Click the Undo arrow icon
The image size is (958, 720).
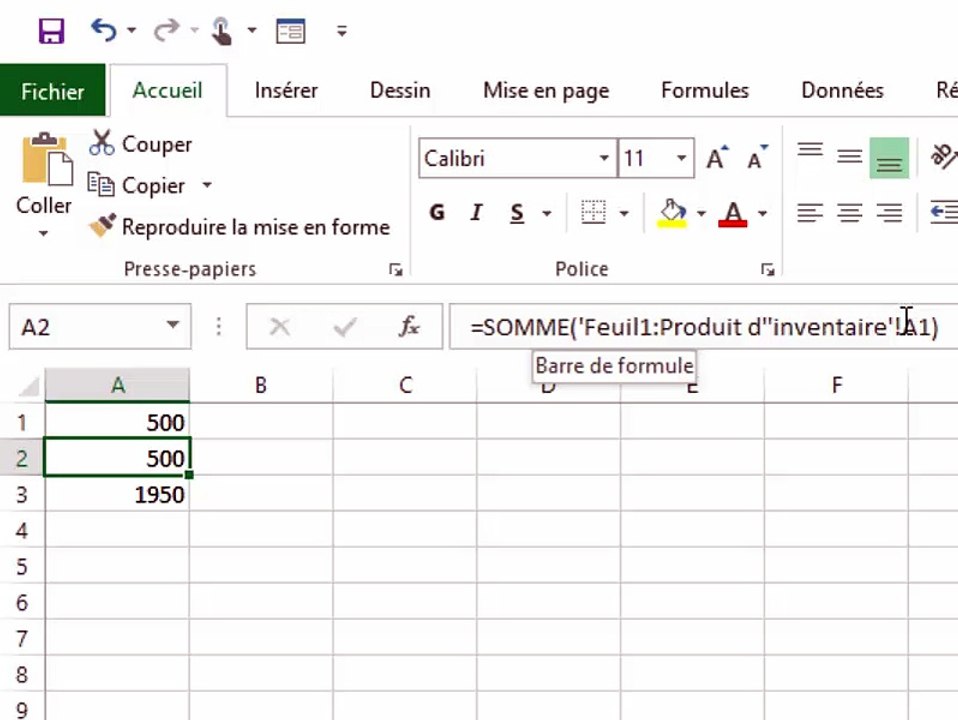click(103, 29)
